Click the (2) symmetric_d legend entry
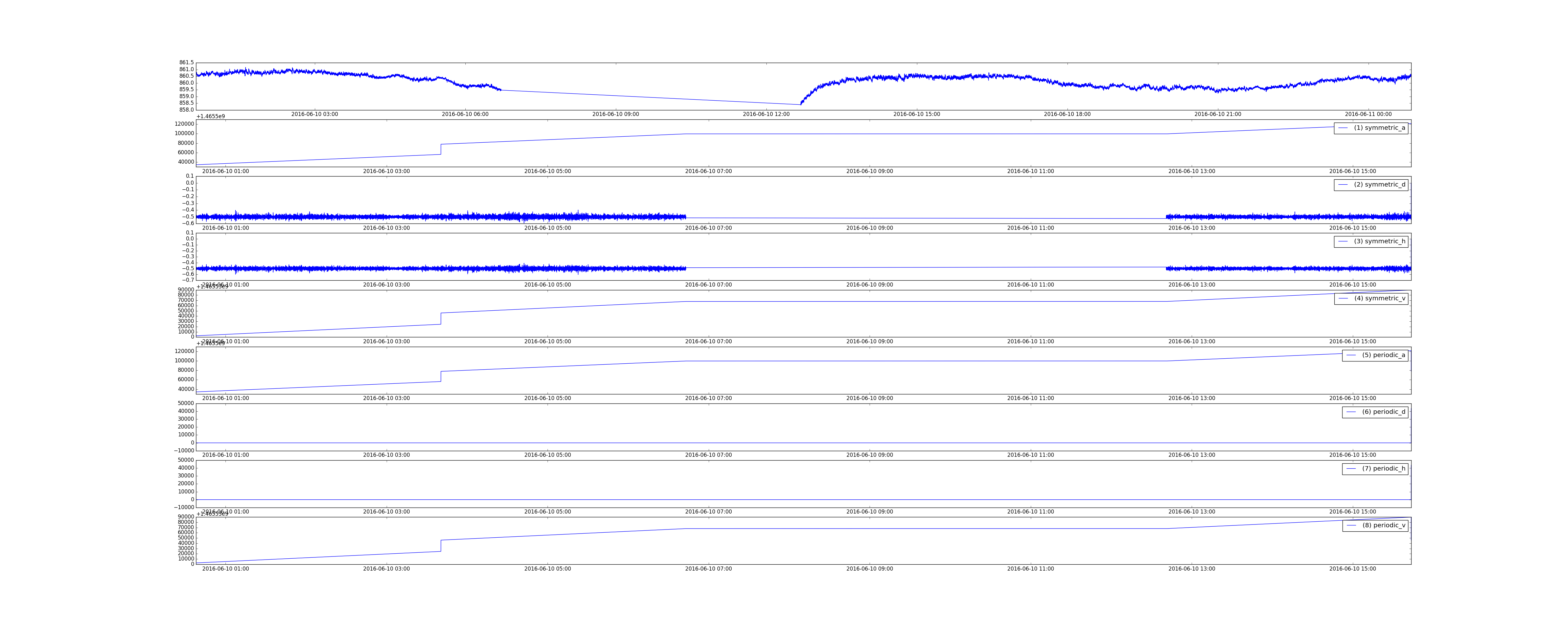 click(1371, 184)
